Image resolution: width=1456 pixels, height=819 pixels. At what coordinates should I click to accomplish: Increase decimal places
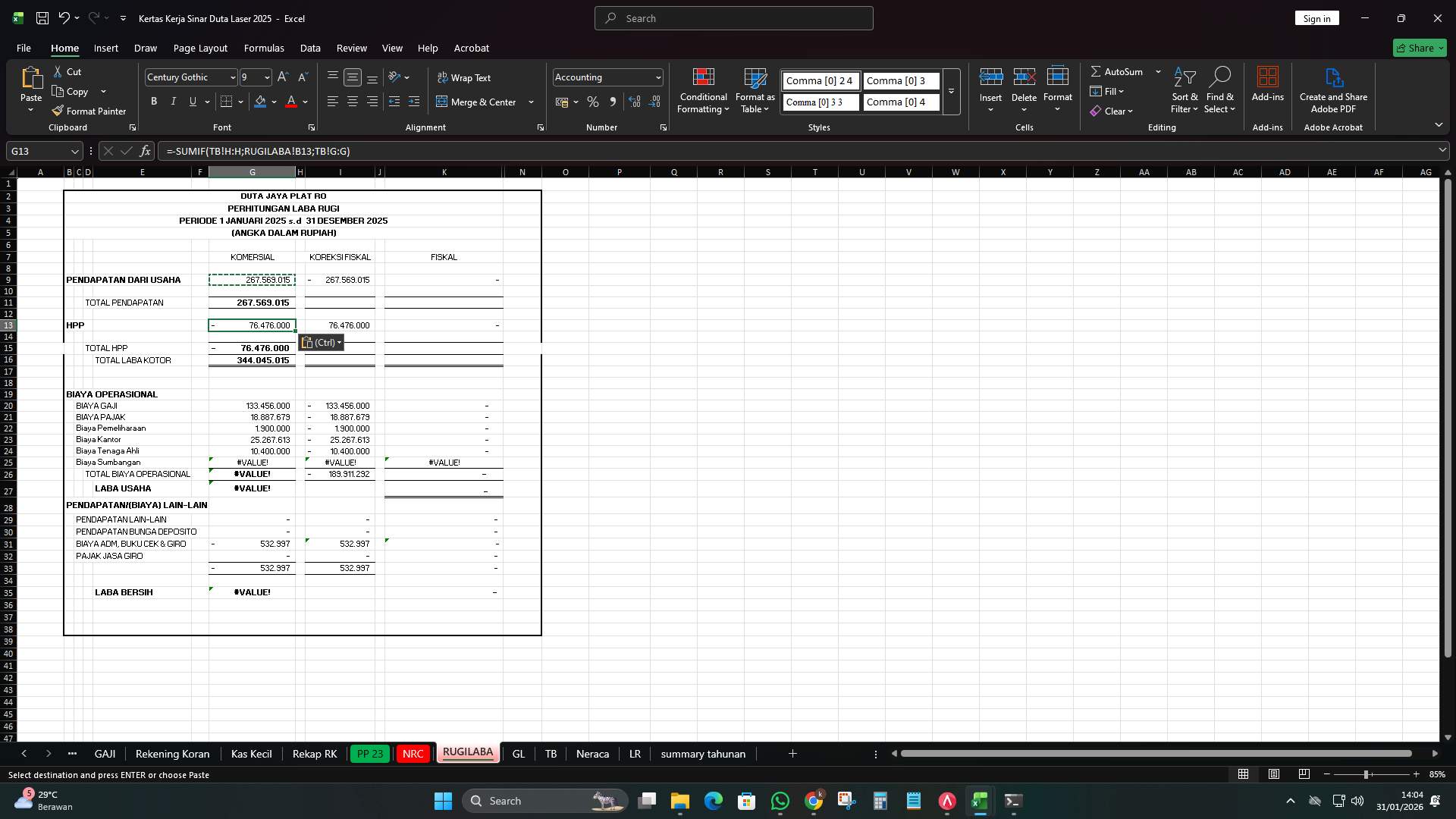(x=635, y=102)
